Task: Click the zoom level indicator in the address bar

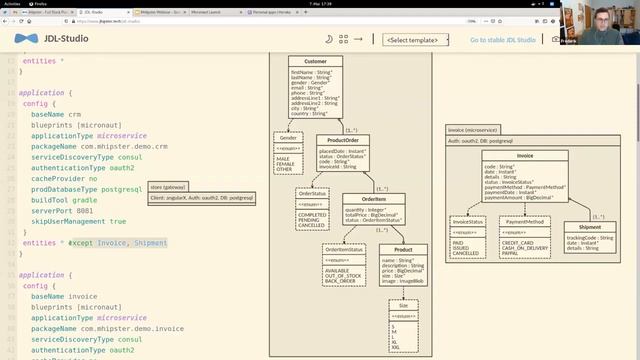Action: click(471, 21)
